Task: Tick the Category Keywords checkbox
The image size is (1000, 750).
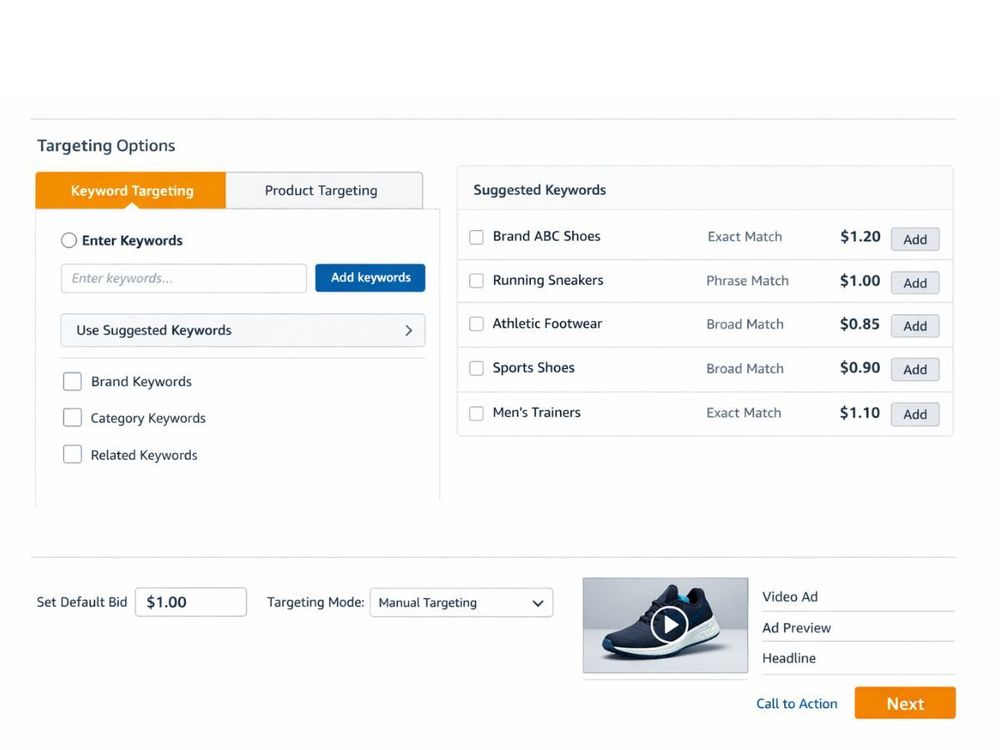Action: pyautogui.click(x=73, y=418)
